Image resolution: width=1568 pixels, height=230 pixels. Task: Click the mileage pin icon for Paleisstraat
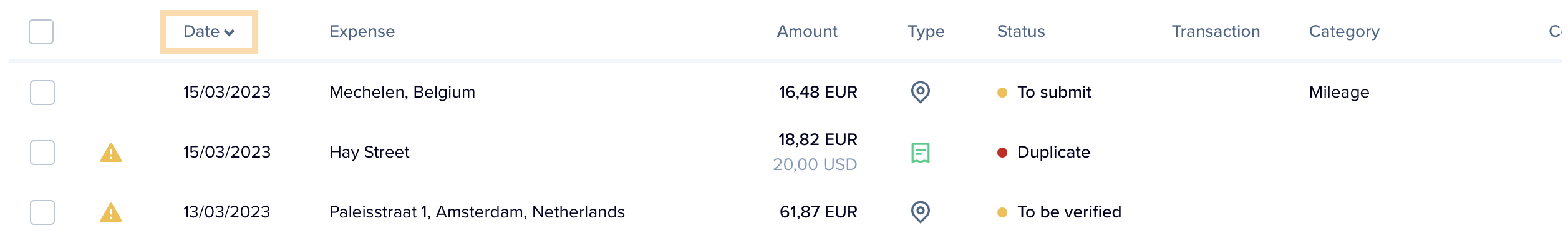click(920, 212)
